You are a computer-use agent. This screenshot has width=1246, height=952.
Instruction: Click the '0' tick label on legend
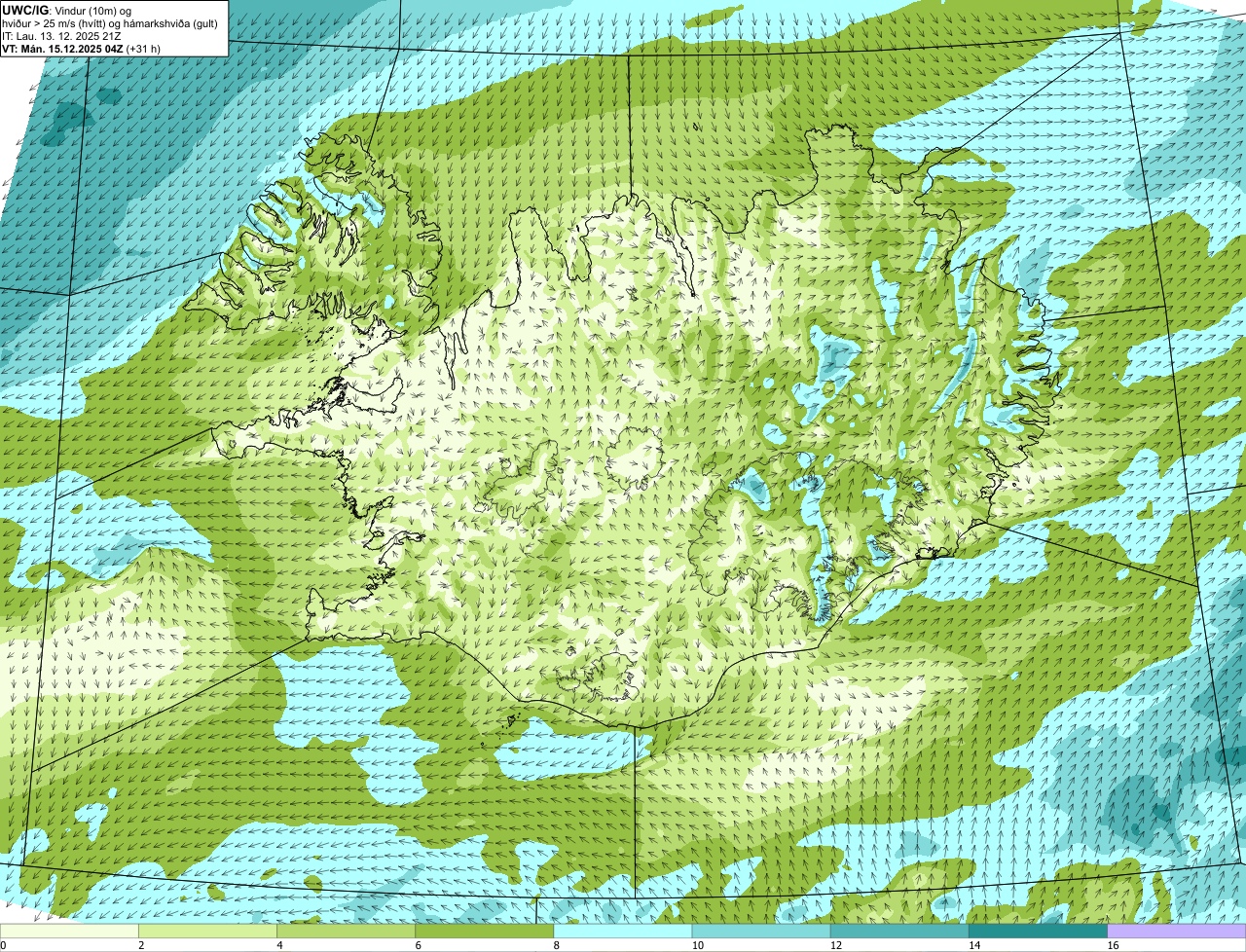[x=3, y=945]
